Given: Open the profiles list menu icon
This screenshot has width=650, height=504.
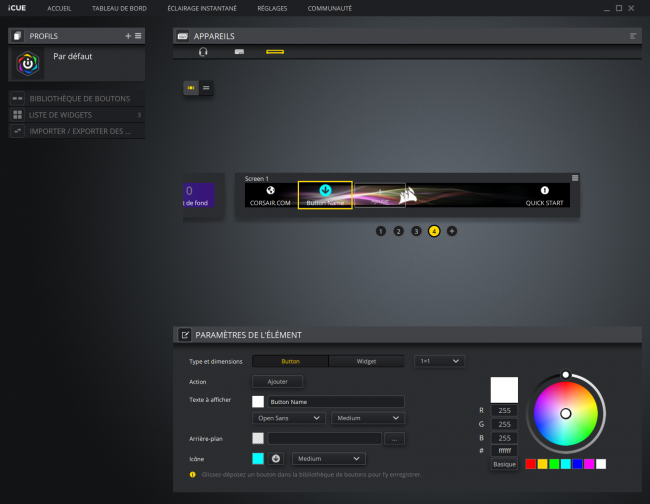Looking at the screenshot, I should pyautogui.click(x=138, y=35).
